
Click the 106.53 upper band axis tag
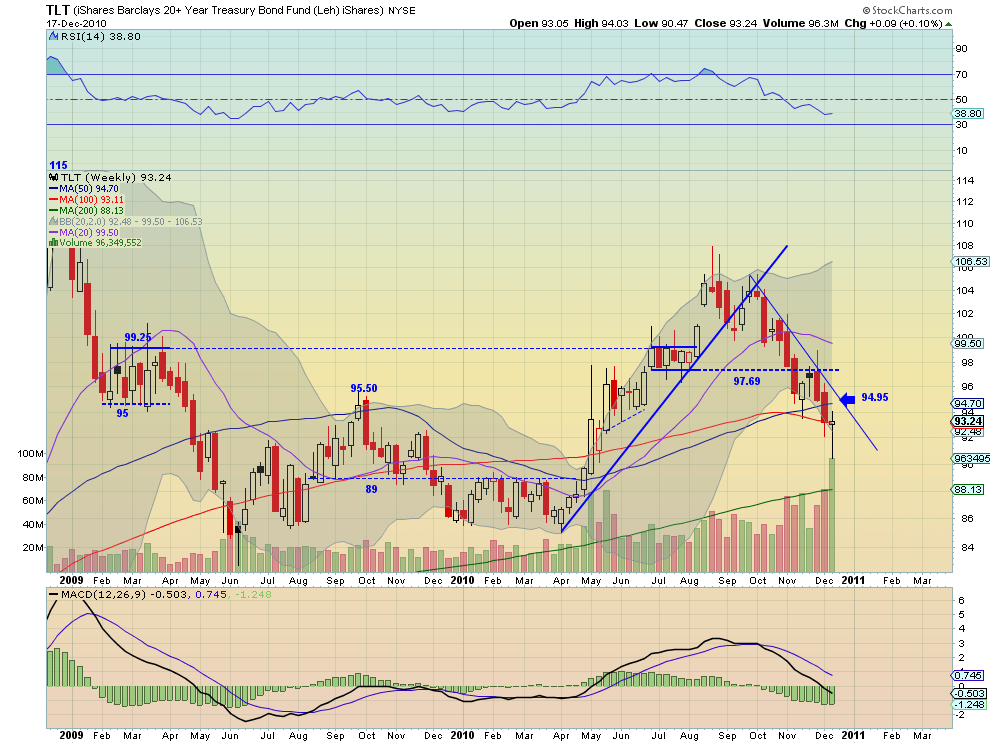(x=971, y=261)
